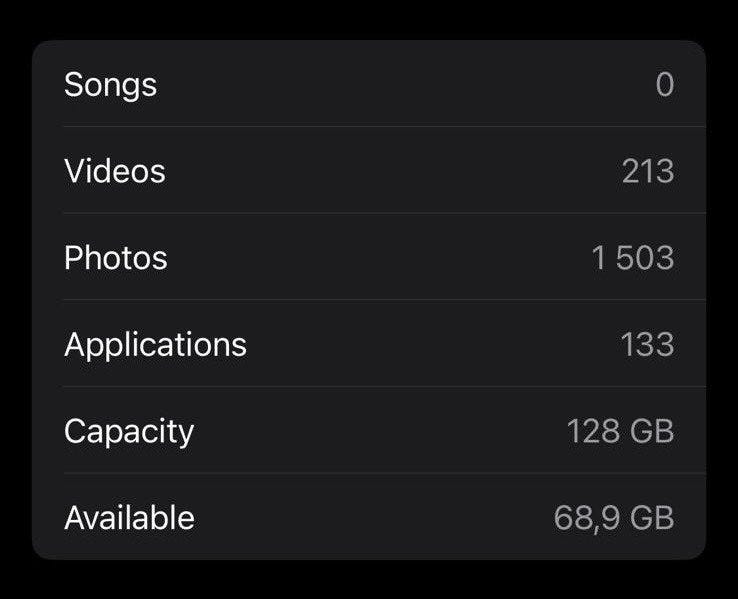Click the middle of the Capacity row
738x599 pixels.
pos(369,431)
